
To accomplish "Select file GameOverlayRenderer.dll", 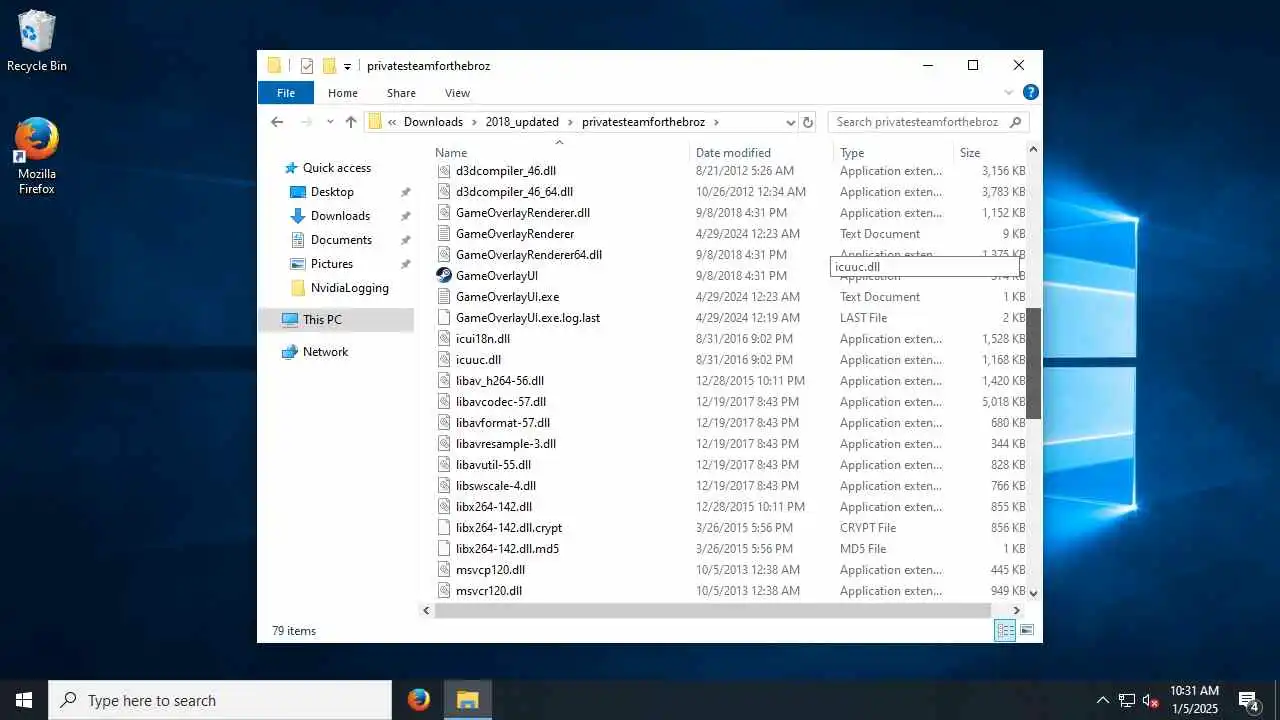I will click(x=523, y=213).
